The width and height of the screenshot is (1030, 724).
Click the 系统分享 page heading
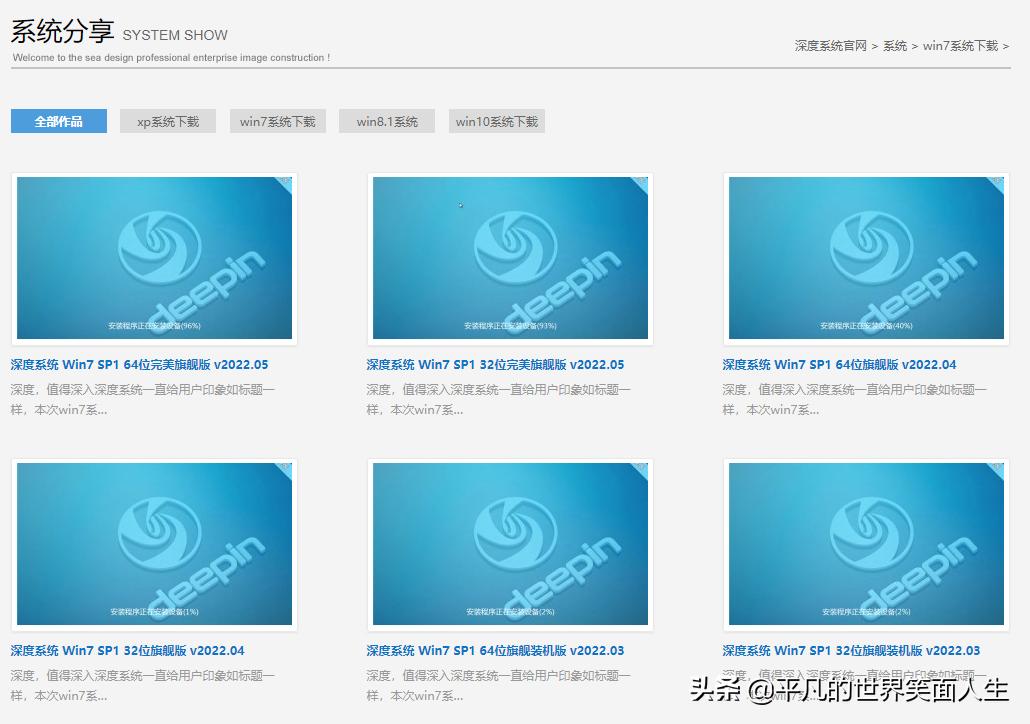pos(62,31)
